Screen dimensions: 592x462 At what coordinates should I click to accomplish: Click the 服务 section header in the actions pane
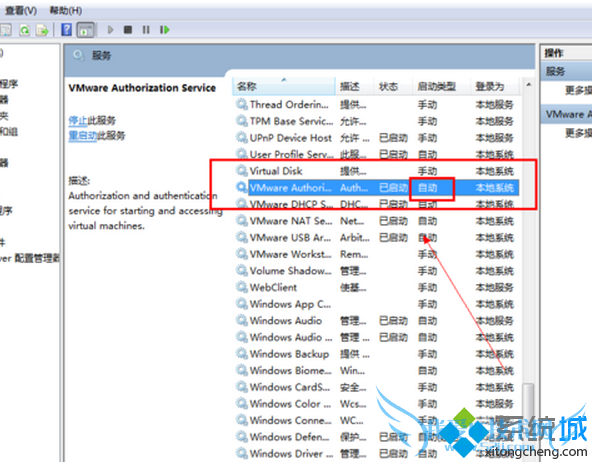click(566, 71)
